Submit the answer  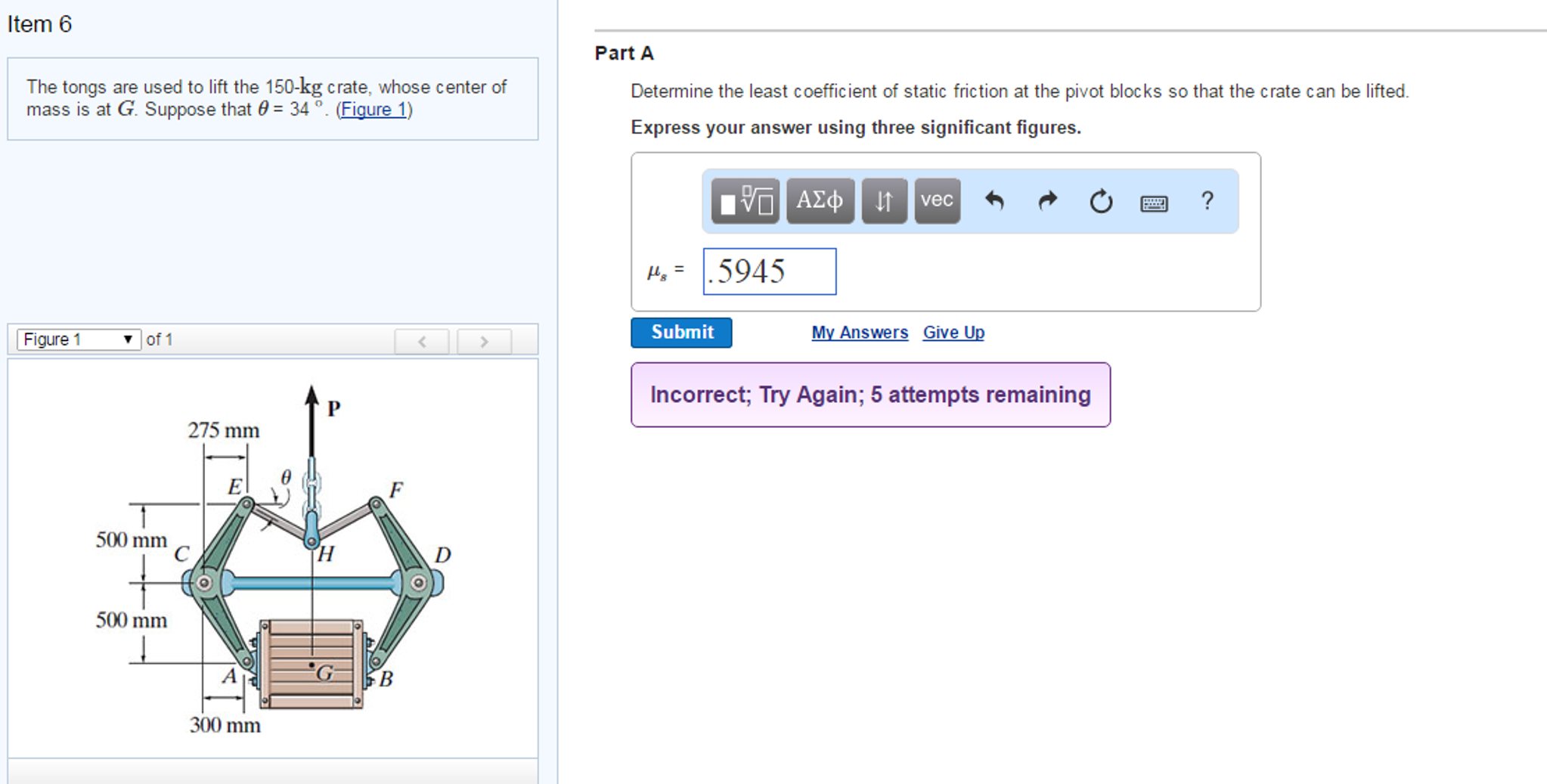tap(681, 333)
